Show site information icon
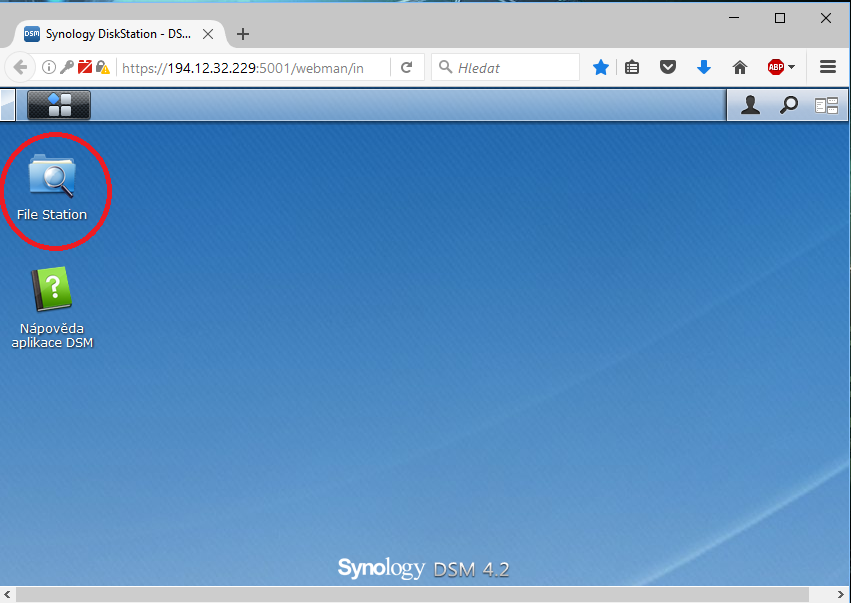The width and height of the screenshot is (851, 603). (49, 67)
